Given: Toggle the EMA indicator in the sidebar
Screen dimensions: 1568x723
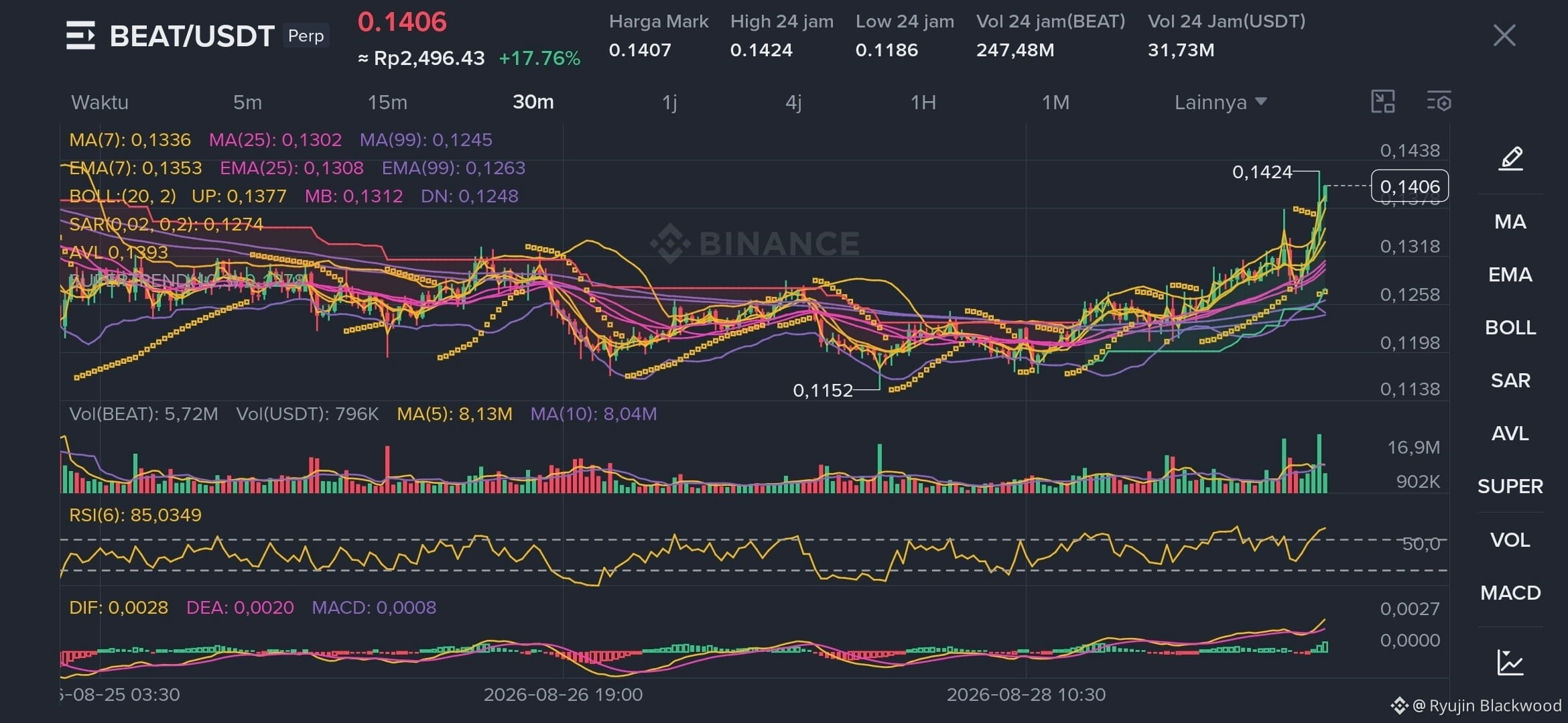Looking at the screenshot, I should pyautogui.click(x=1510, y=275).
